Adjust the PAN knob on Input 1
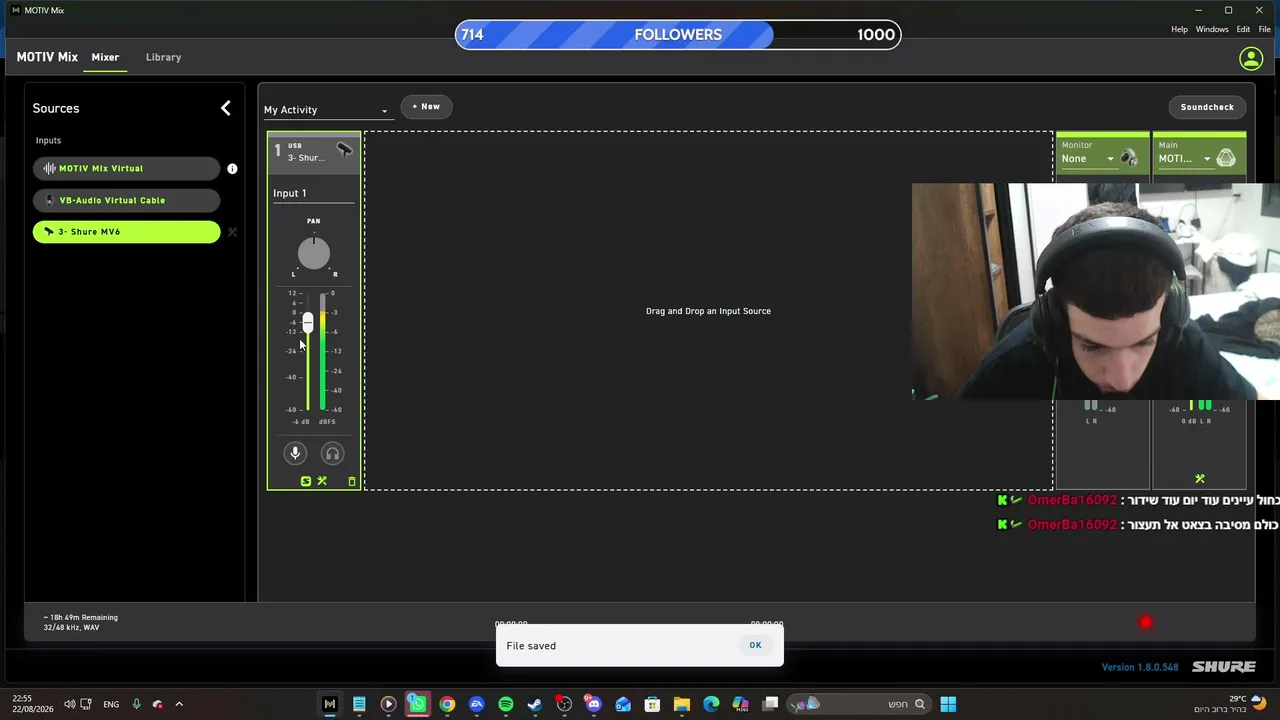1280x720 pixels. pos(313,254)
